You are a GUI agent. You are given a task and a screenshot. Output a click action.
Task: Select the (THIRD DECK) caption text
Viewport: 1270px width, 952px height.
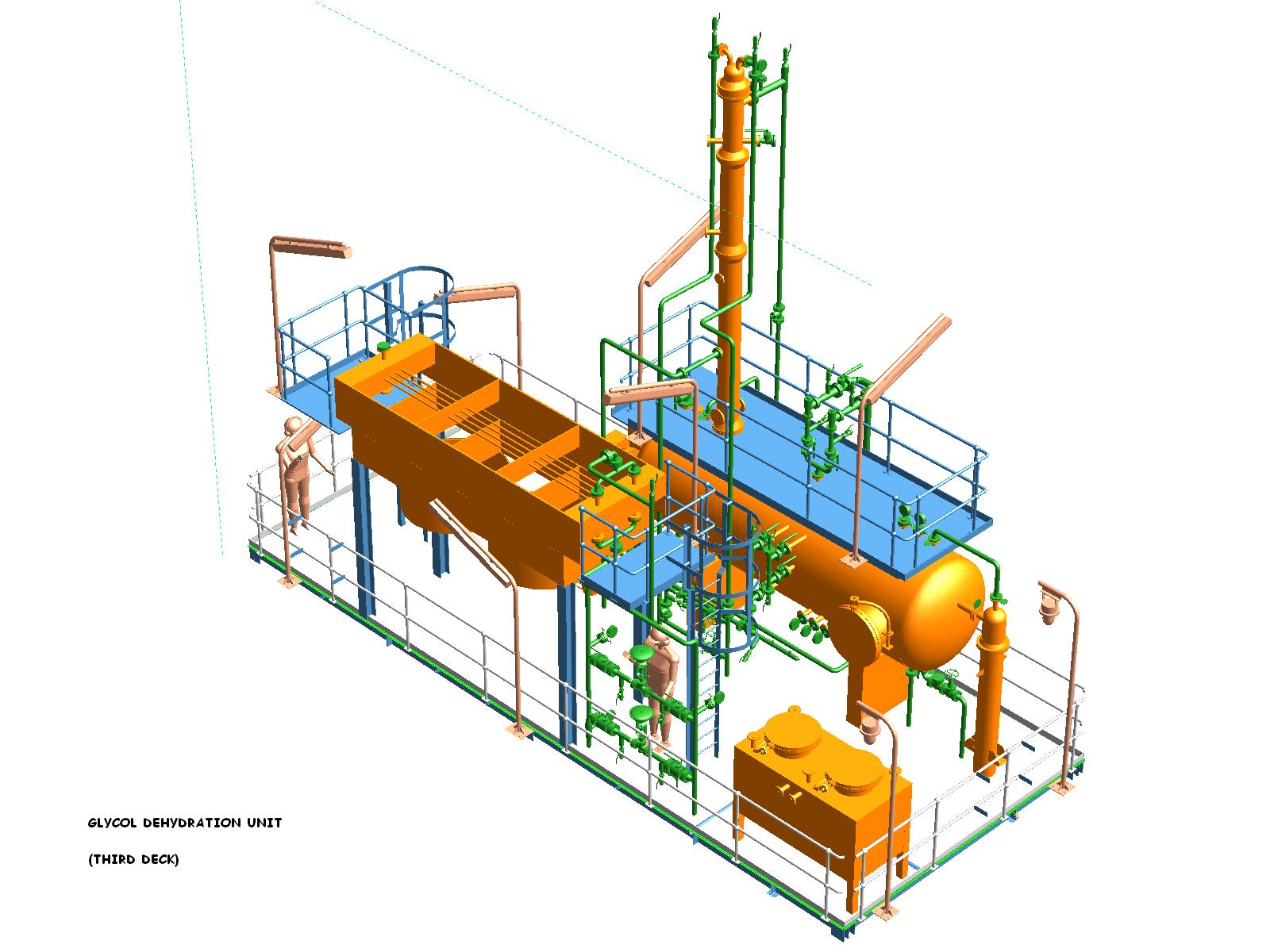[x=133, y=859]
